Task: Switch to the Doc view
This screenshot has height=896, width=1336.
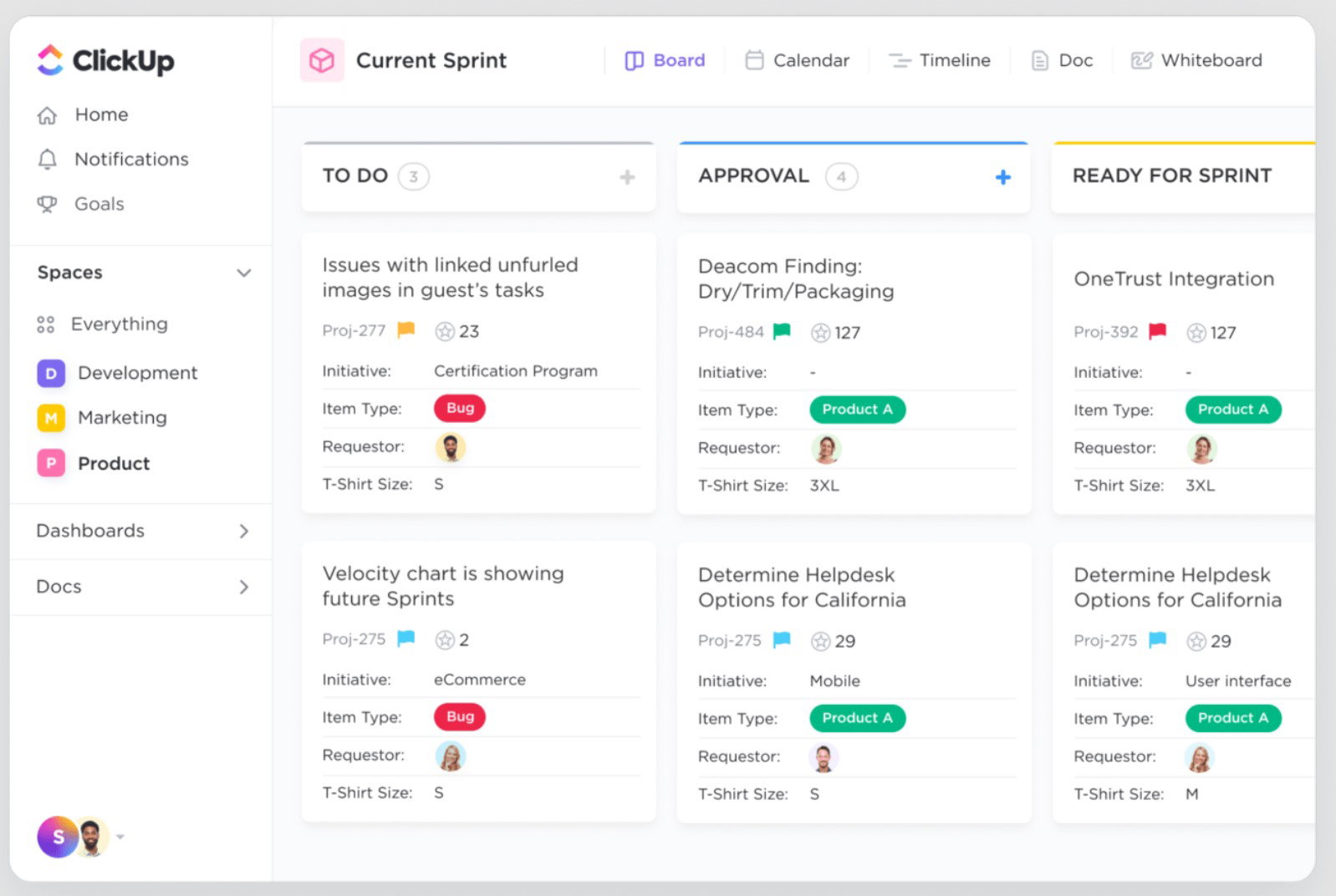Action: 1062,60
